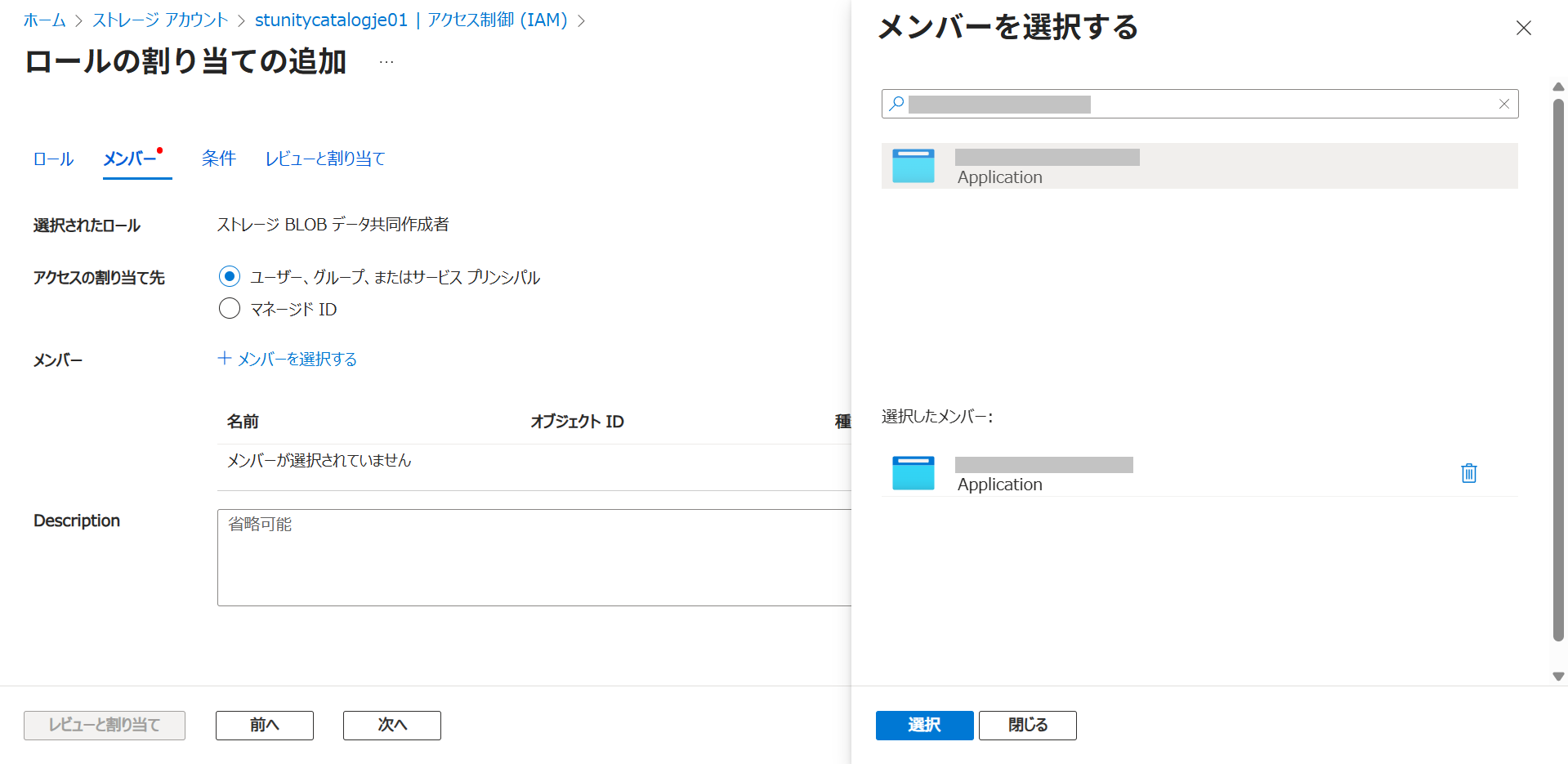Click the Application icon under 選択したメンバー
This screenshot has height=764, width=1568.
[913, 473]
